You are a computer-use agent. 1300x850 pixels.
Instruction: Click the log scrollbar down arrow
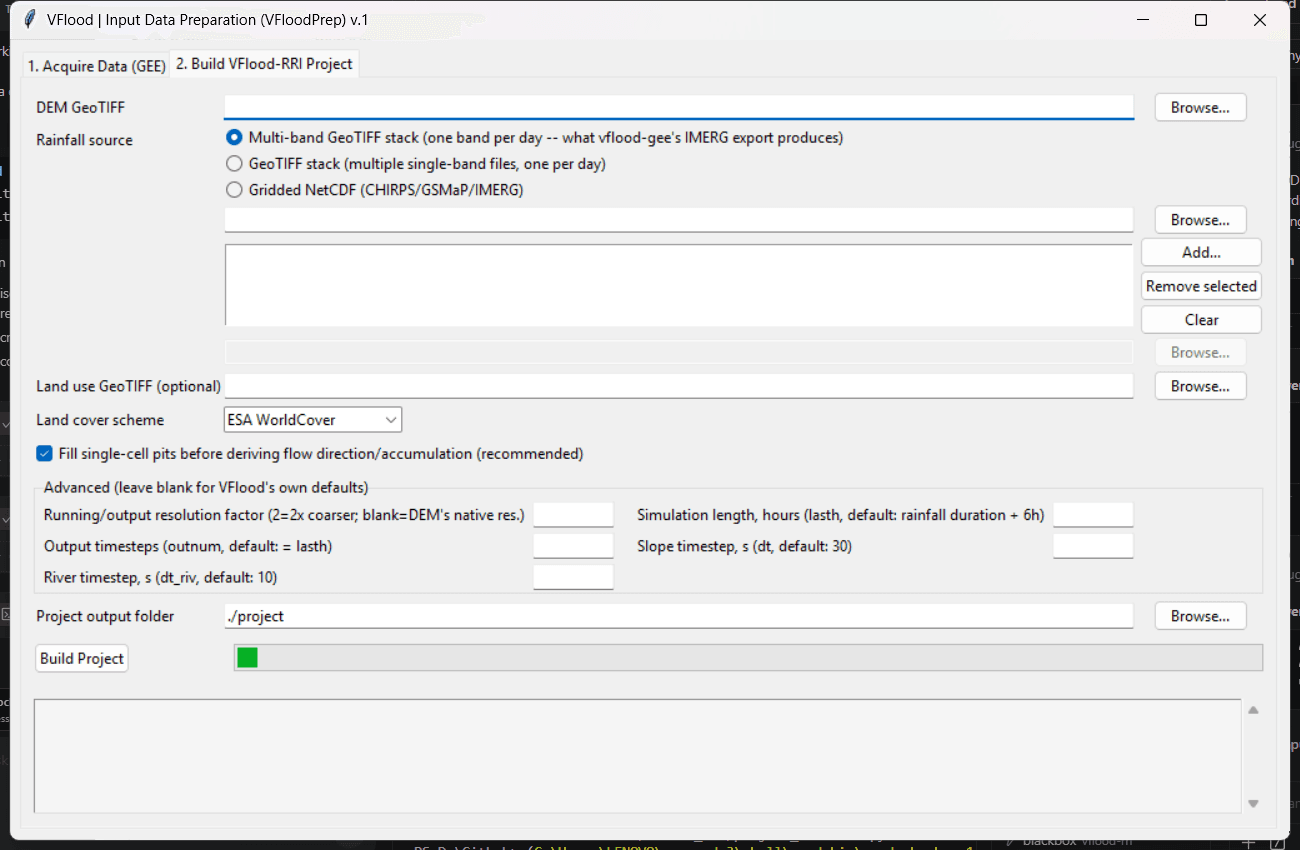1253,803
